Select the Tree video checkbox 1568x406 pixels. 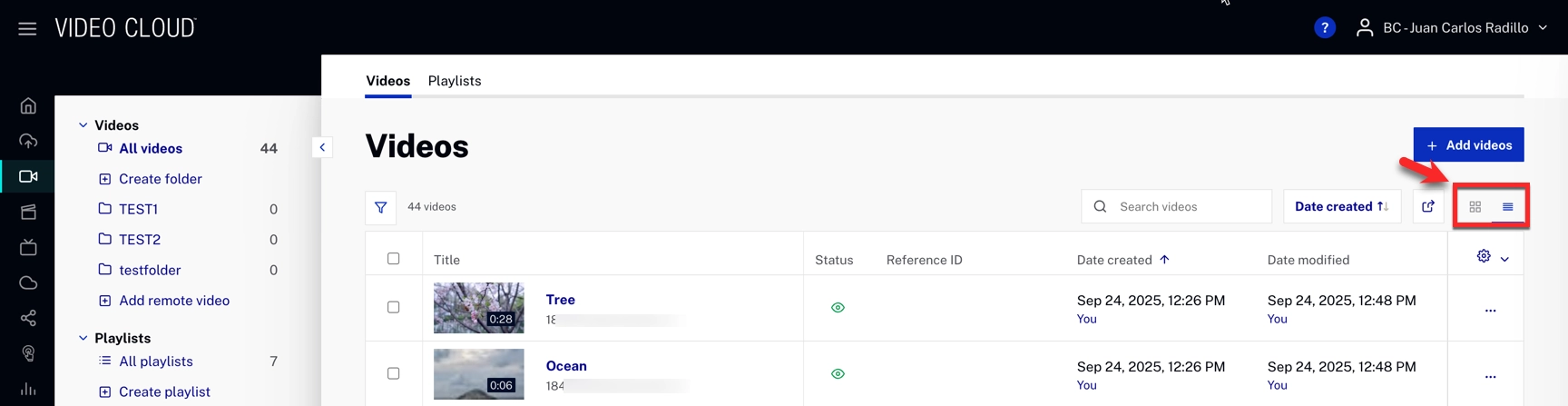394,307
